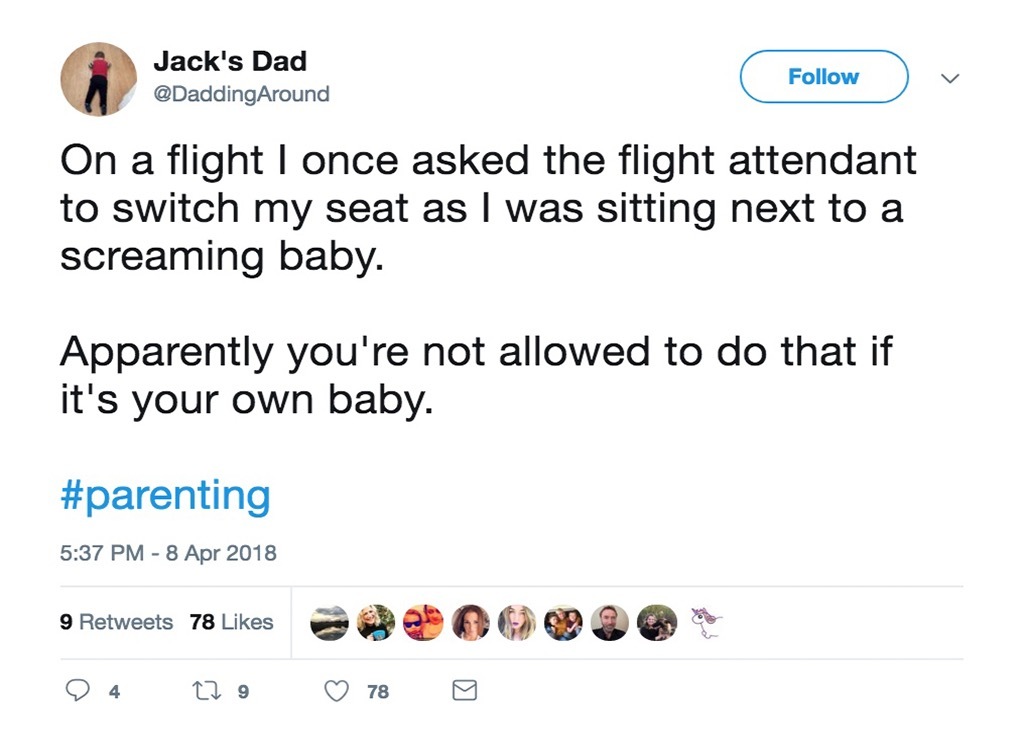Screen dimensions: 1024x750
Task: Click the reply speech bubble icon
Action: [80, 690]
